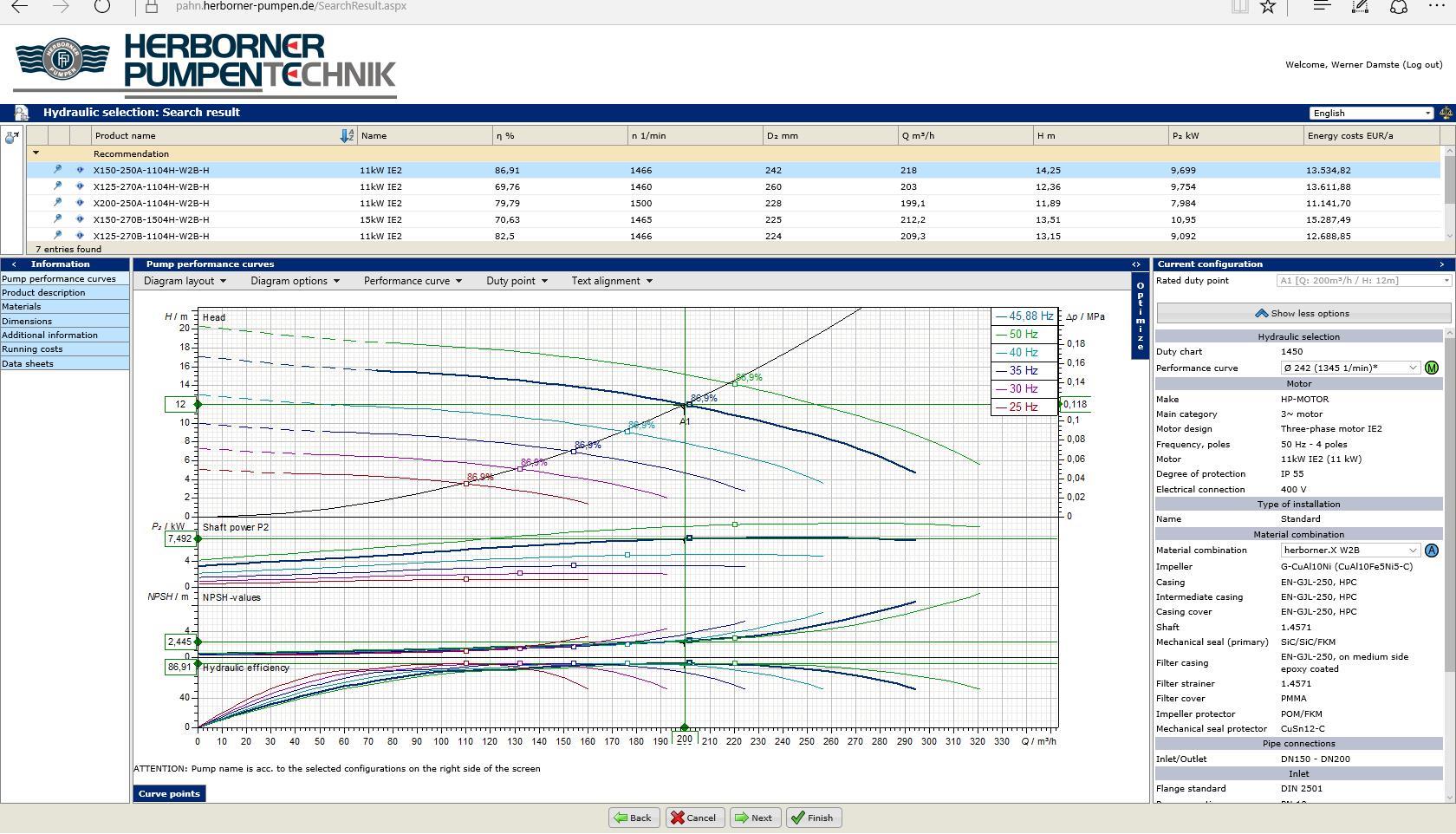Click the Curve points button

point(169,794)
